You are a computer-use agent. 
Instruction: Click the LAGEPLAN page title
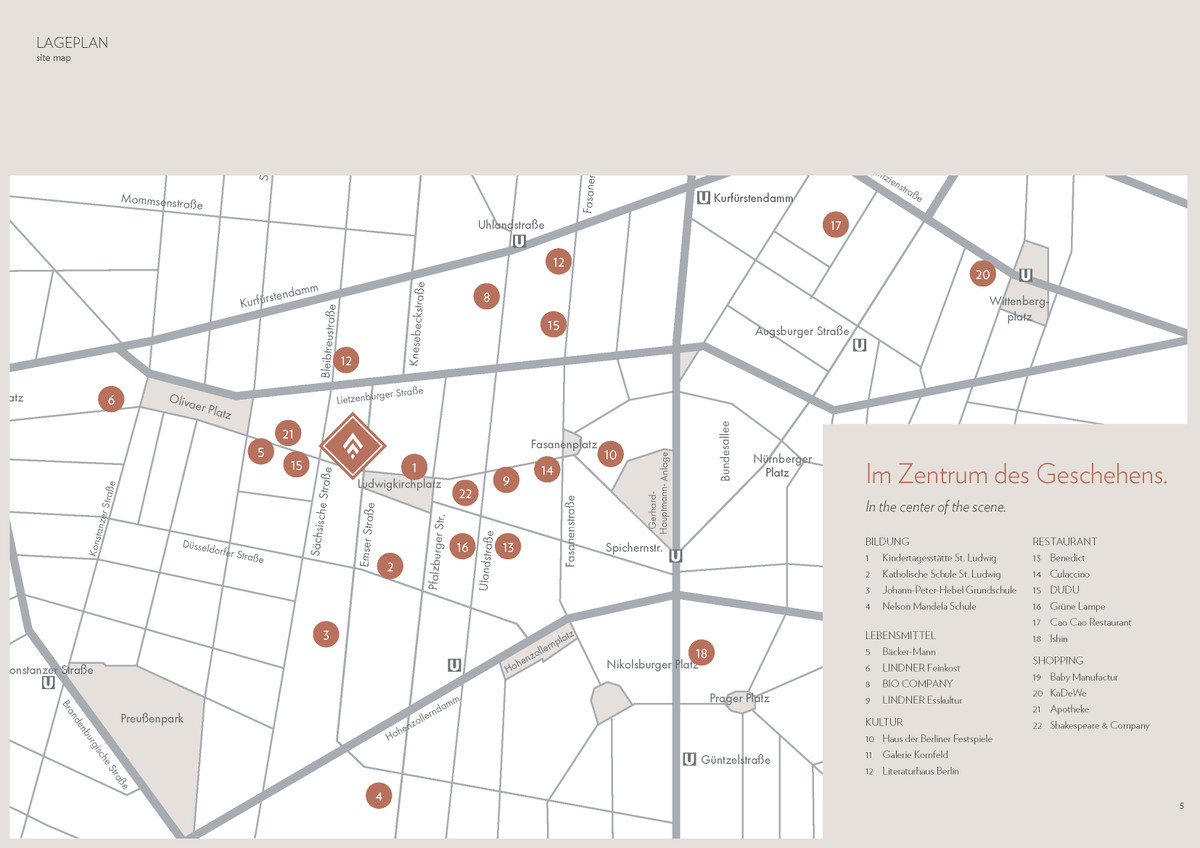72,43
